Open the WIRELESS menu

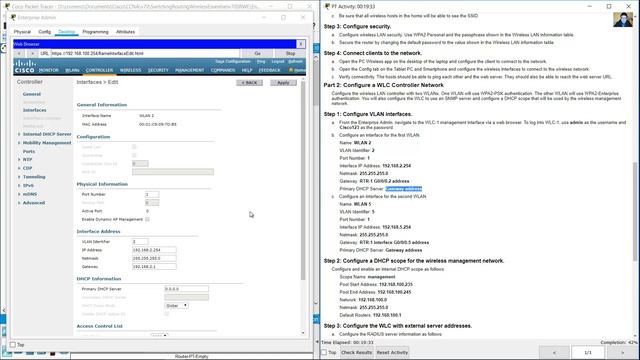coord(130,70)
